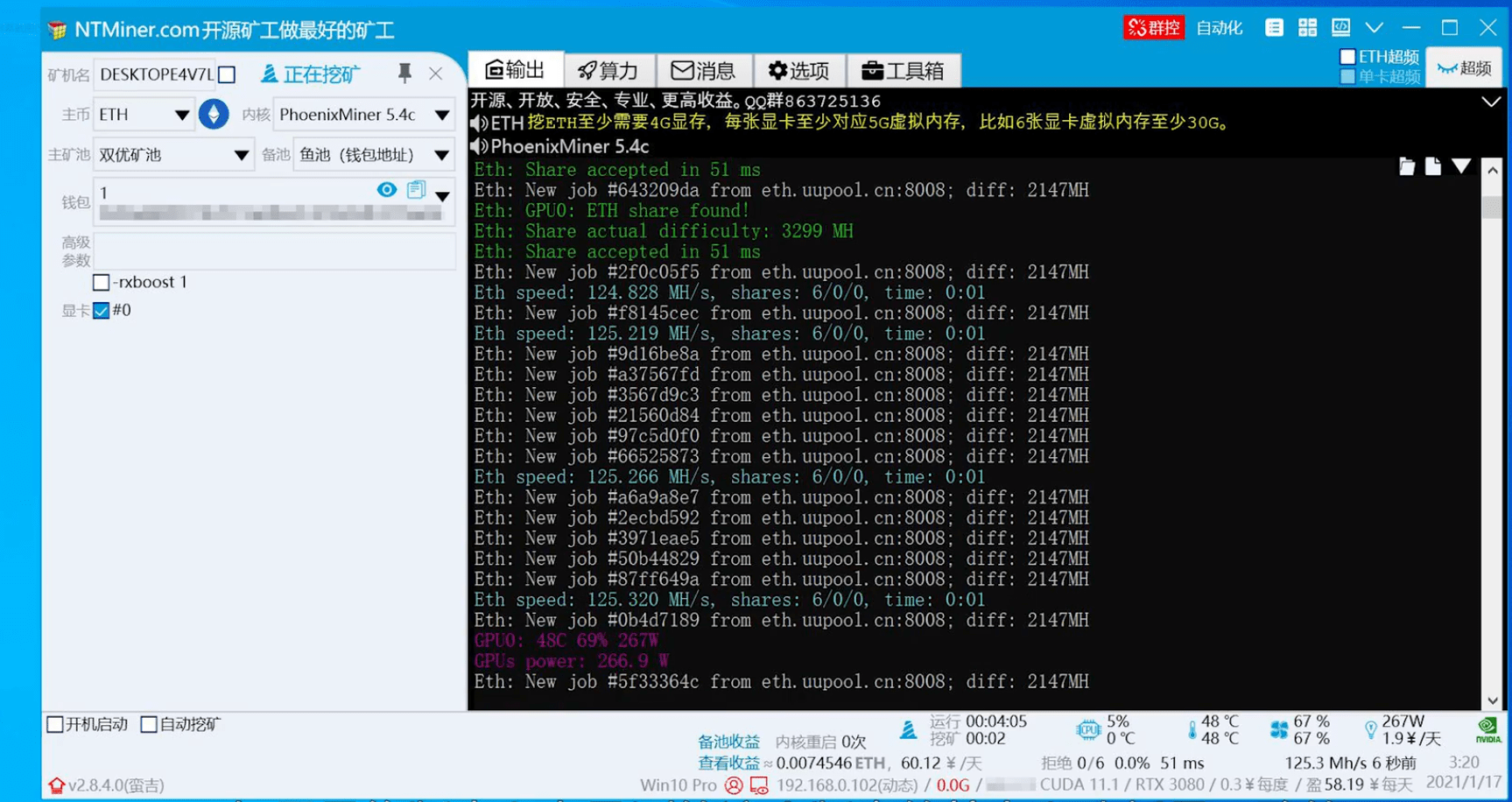Open the 备池收益 backup pool earnings link

point(729,742)
